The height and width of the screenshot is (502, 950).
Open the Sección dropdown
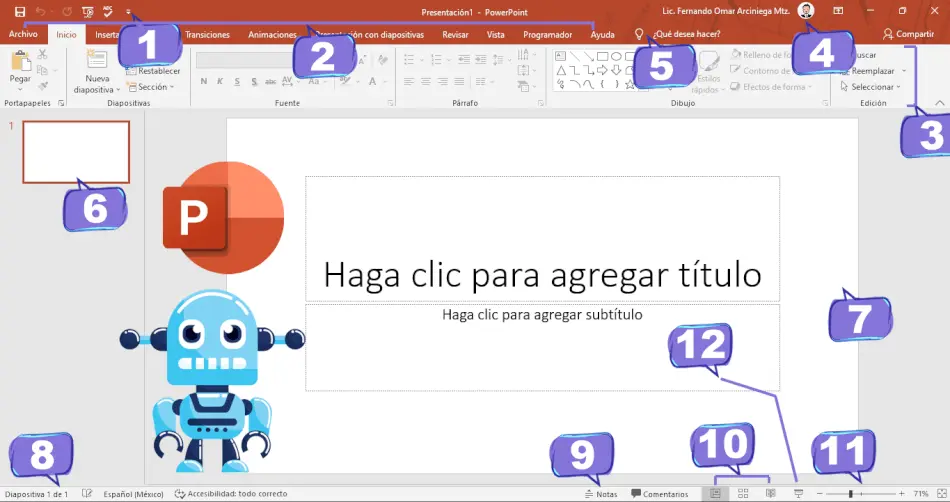click(150, 87)
